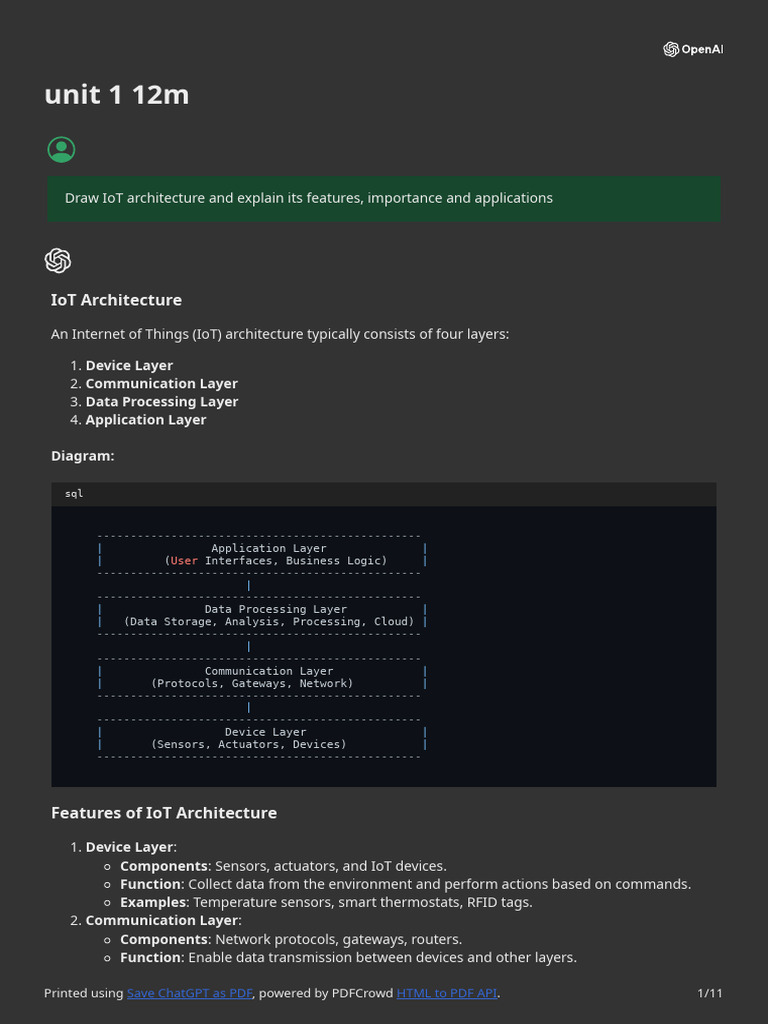Click the "(Sensors, Actuators, Devices)" diagram text

click(x=249, y=744)
